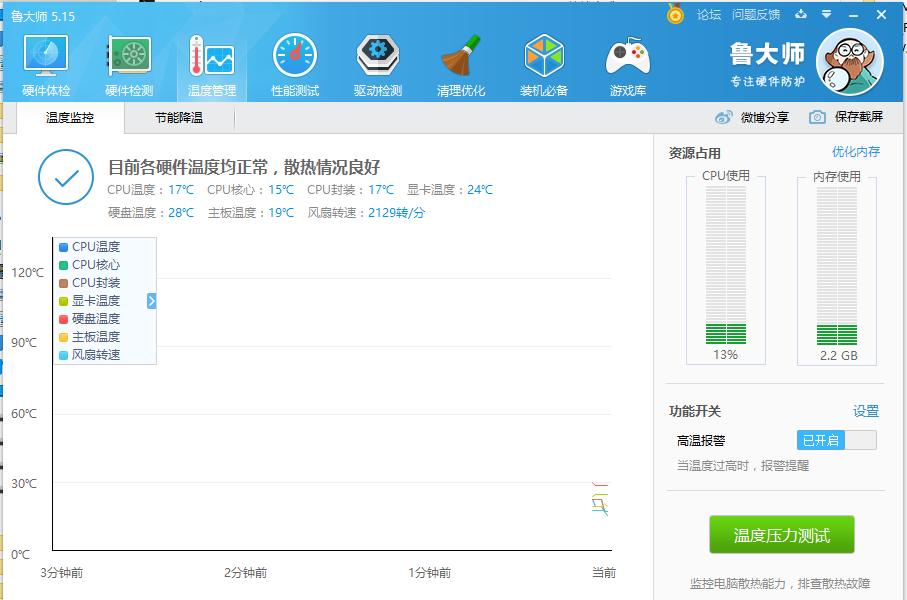Click the 微博分享 Weibo icon
Image resolution: width=907 pixels, height=600 pixels.
coord(724,117)
